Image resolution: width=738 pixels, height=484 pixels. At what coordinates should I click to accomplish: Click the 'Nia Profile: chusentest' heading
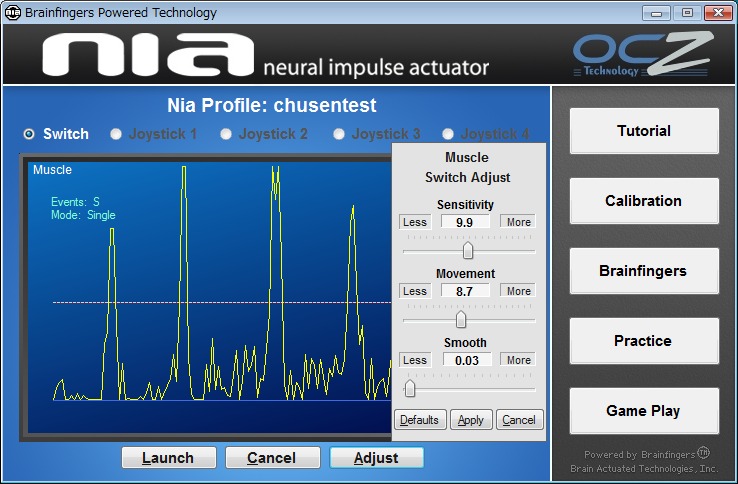272,105
